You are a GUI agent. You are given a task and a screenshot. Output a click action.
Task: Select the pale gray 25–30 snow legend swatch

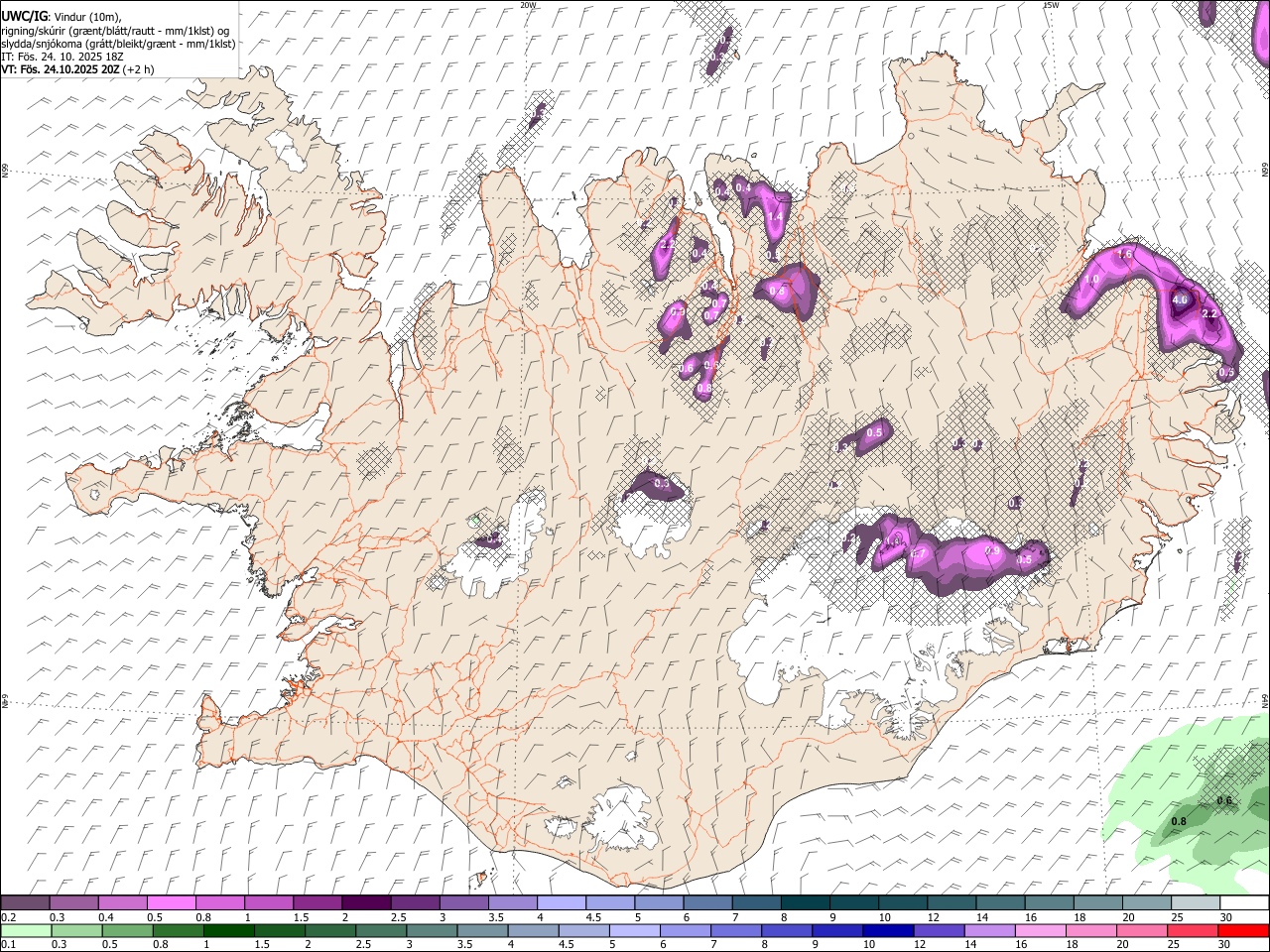coord(1195,903)
